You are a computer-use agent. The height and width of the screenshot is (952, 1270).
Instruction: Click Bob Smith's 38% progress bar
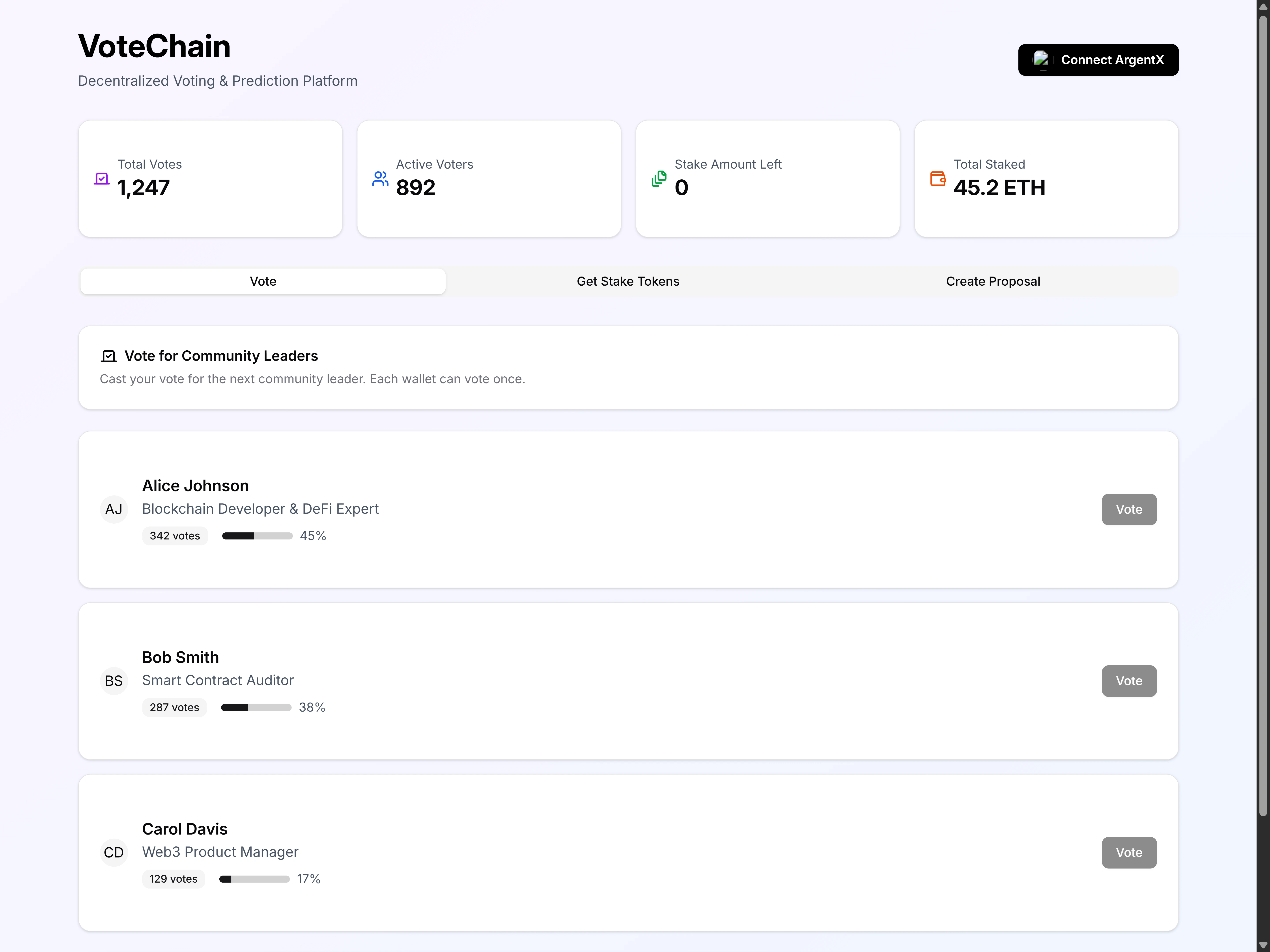256,708
